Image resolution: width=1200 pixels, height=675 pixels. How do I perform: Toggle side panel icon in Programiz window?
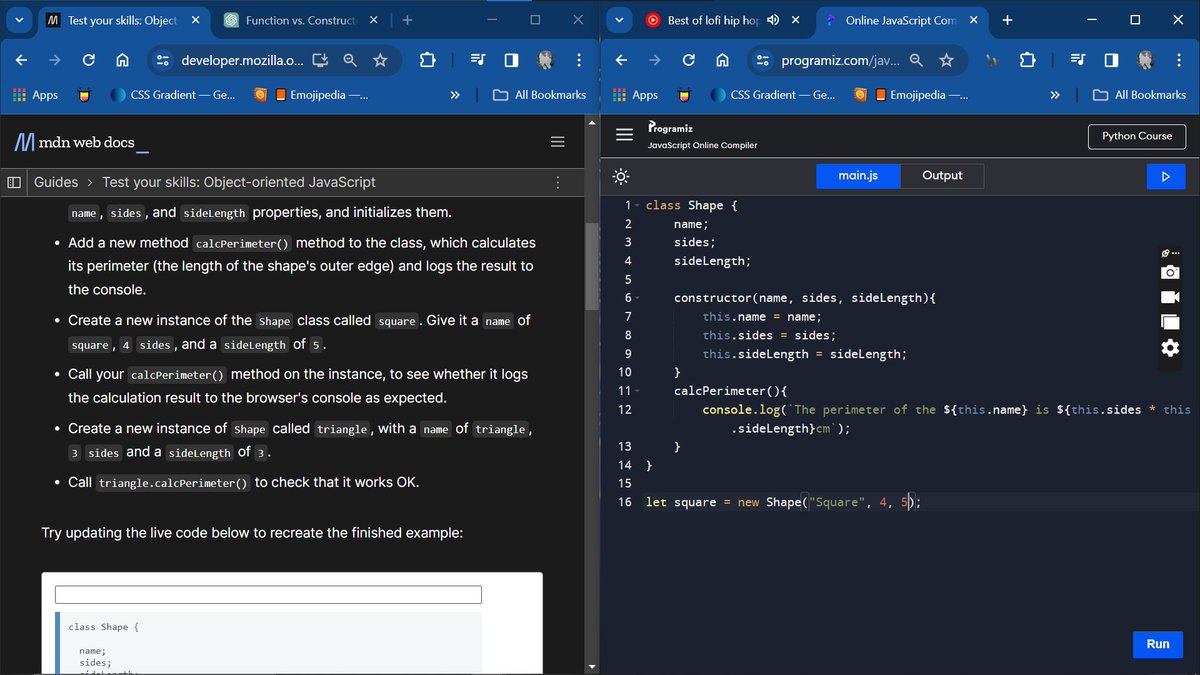tap(1111, 60)
